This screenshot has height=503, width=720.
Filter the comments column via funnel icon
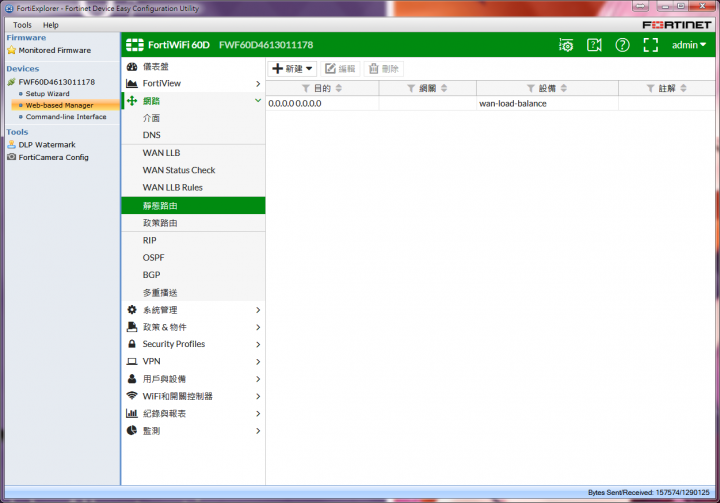[x=650, y=88]
